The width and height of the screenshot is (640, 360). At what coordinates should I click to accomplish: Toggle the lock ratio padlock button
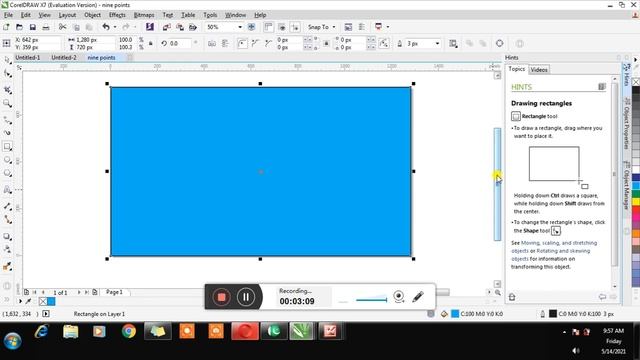151,43
